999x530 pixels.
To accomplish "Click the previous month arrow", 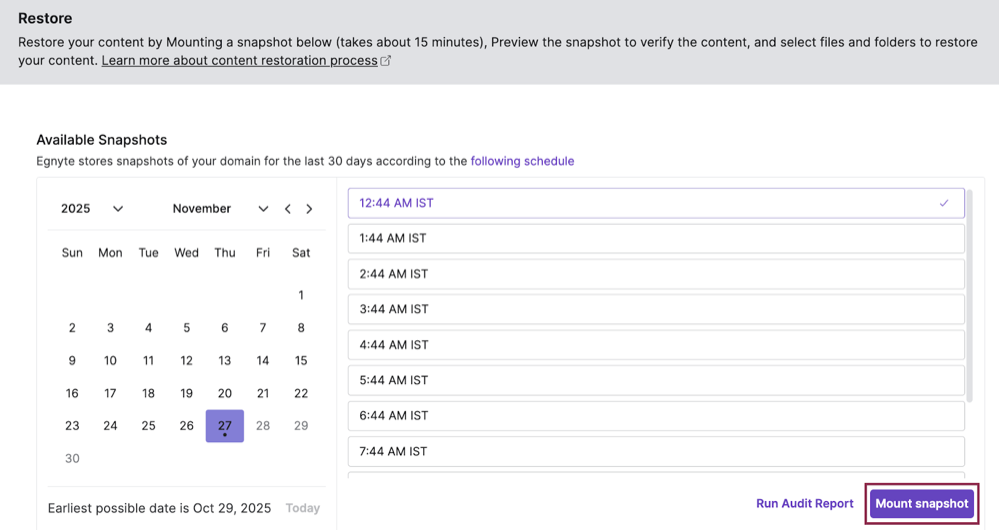I will 288,209.
